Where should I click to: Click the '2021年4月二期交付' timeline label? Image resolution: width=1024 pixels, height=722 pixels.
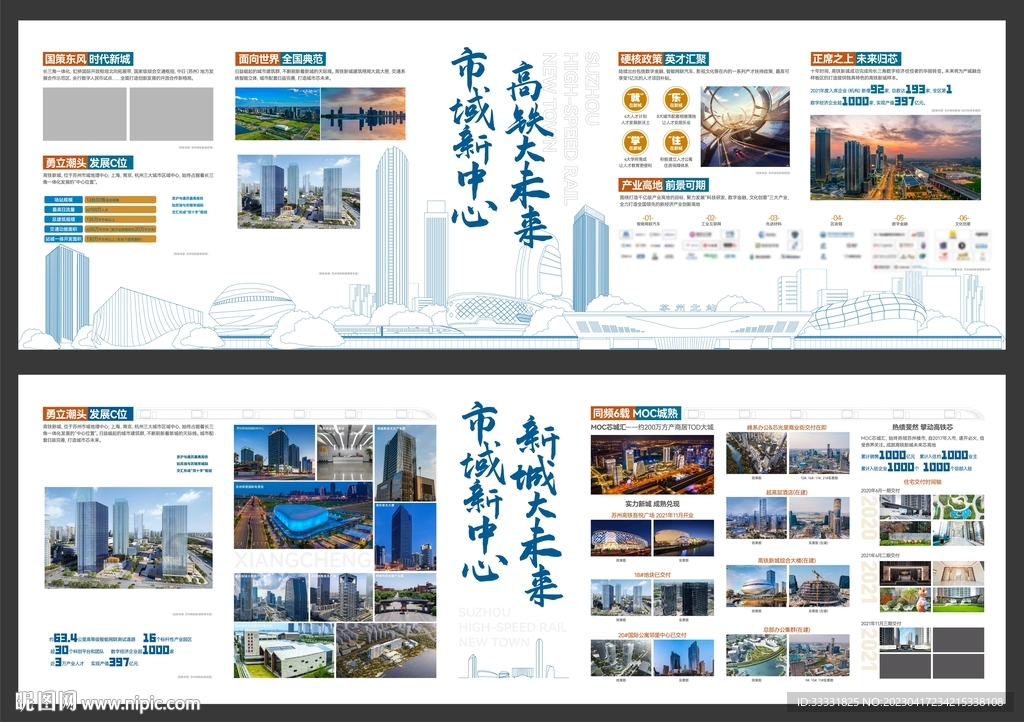click(x=881, y=556)
